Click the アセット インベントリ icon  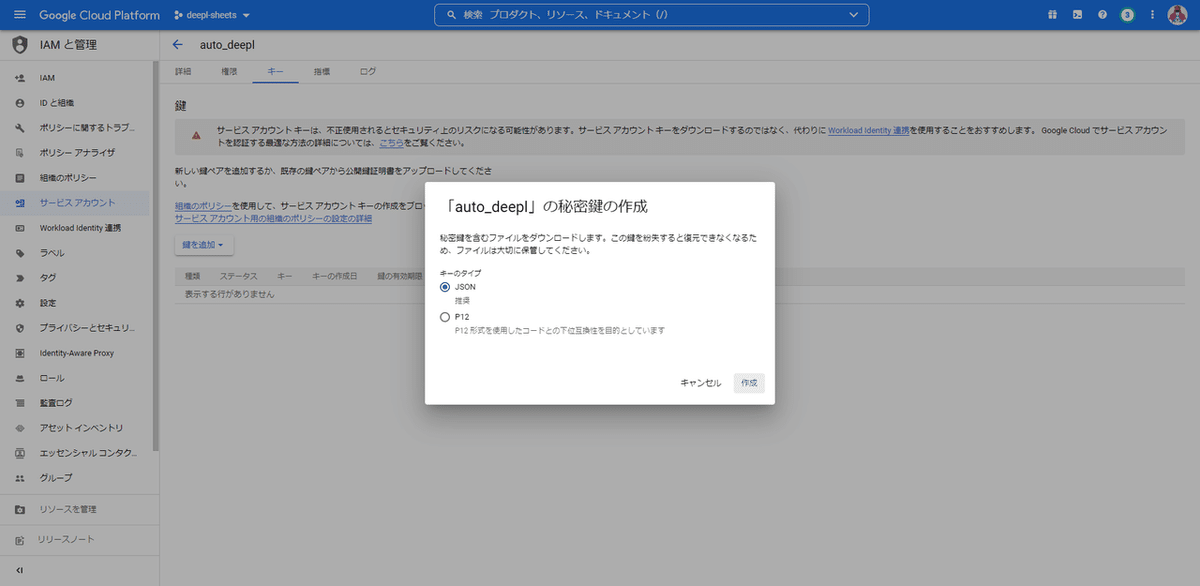(20, 428)
